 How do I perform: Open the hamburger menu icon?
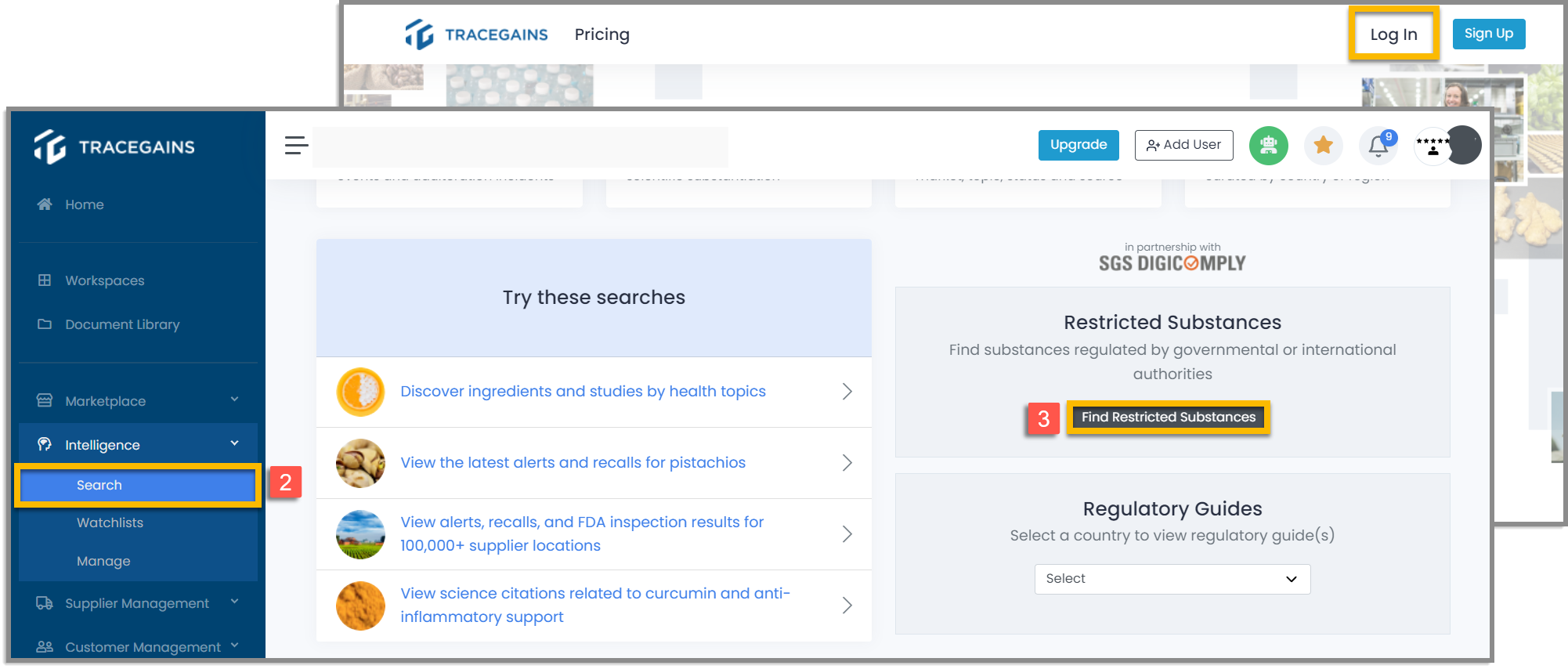pyautogui.click(x=296, y=145)
